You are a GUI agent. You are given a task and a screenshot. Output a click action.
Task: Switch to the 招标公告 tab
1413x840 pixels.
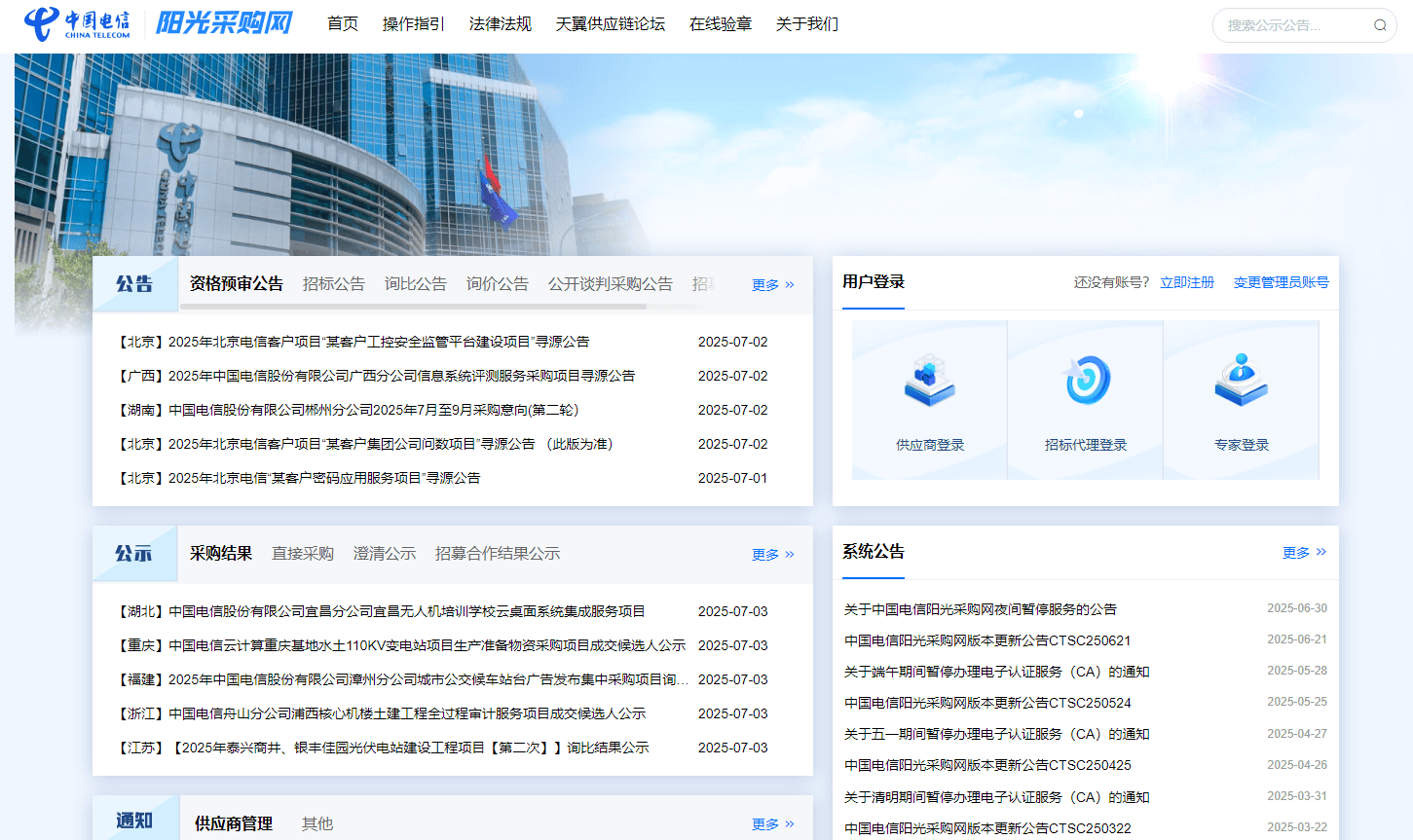tap(334, 283)
